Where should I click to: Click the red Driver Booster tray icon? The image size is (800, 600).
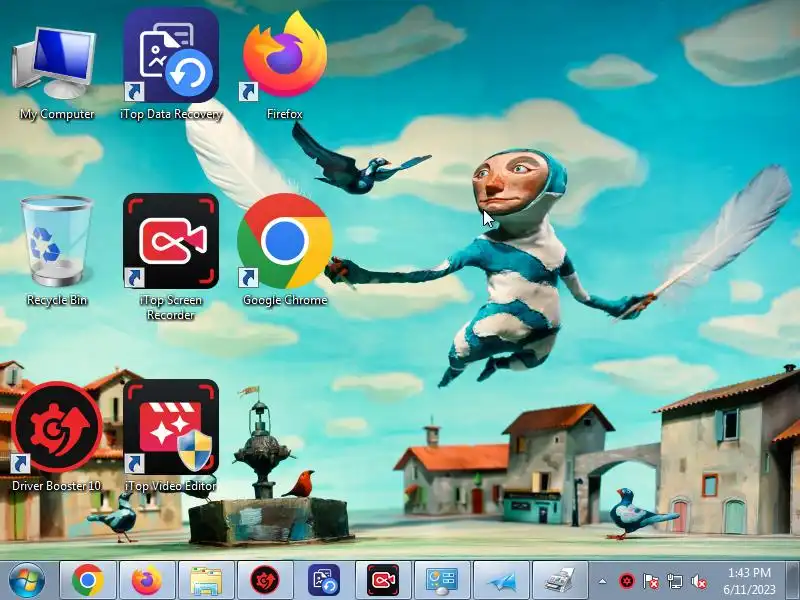[x=627, y=581]
